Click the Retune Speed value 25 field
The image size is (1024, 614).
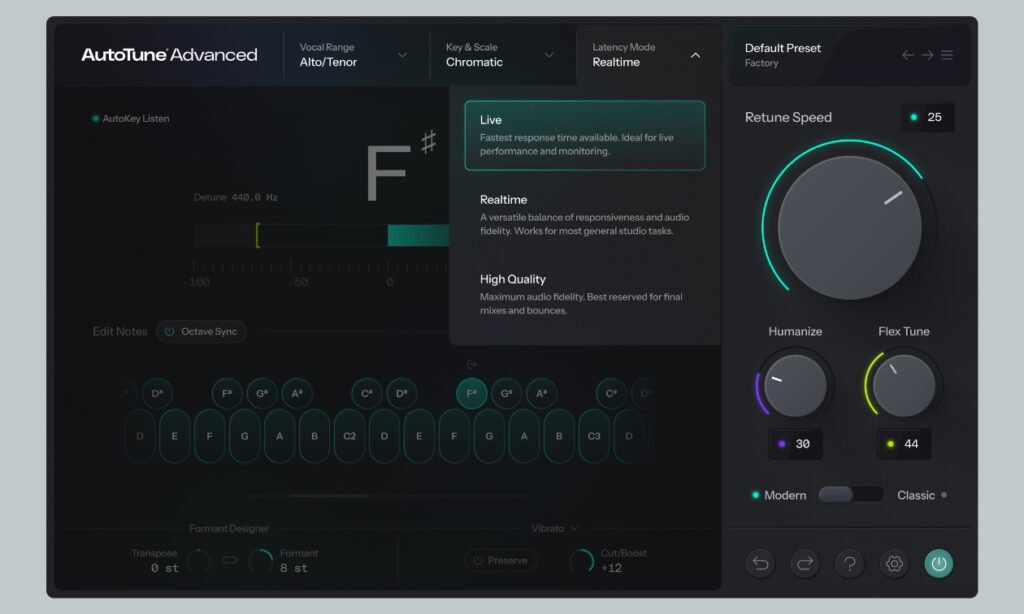tap(927, 117)
